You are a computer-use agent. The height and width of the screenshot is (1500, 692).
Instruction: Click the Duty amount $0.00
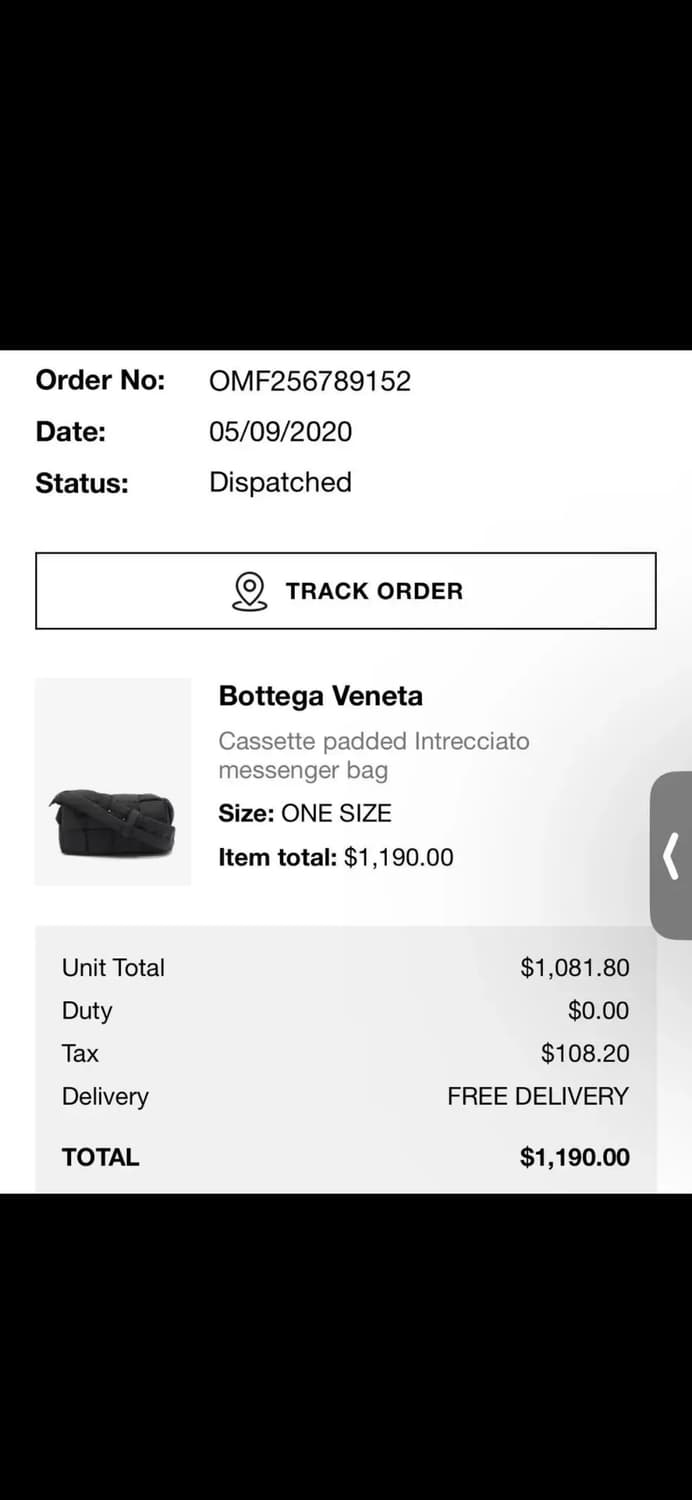pyautogui.click(x=598, y=1011)
